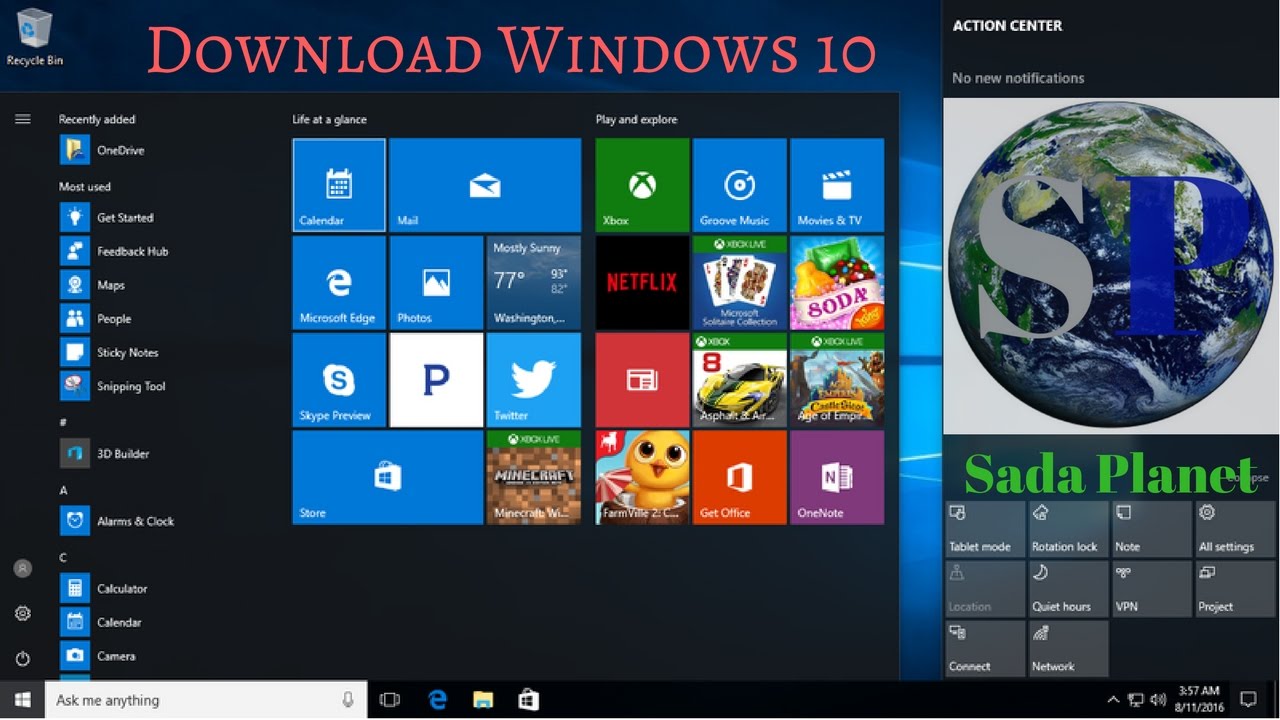The height and width of the screenshot is (720, 1280).
Task: Click the Action Center notification icon
Action: click(1249, 700)
